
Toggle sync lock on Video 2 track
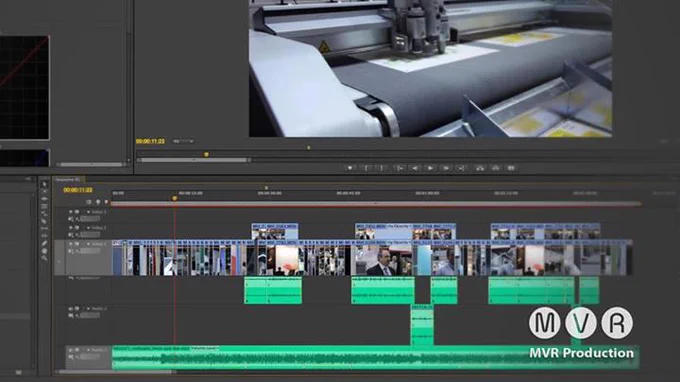(77, 228)
